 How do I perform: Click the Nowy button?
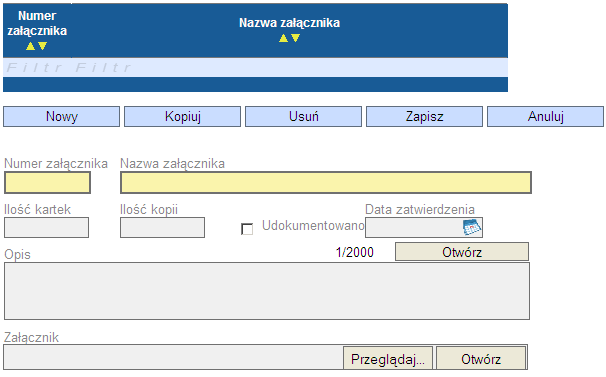point(61,116)
